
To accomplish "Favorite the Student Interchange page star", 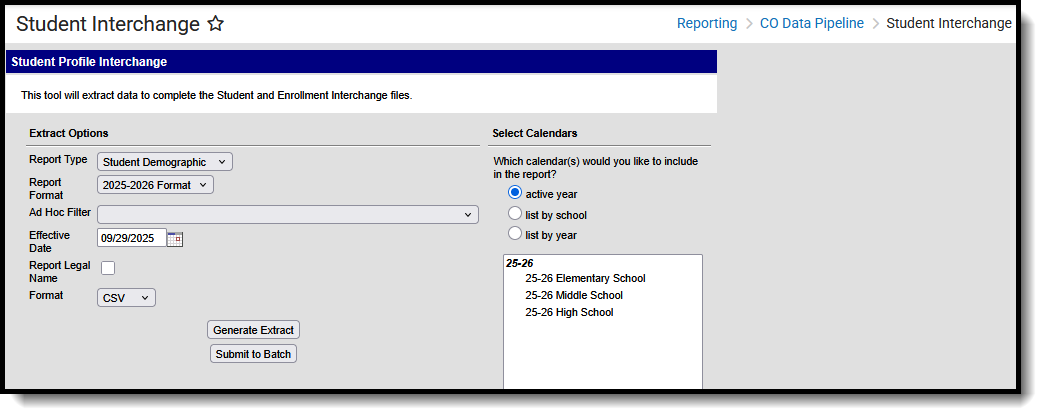I will [216, 24].
